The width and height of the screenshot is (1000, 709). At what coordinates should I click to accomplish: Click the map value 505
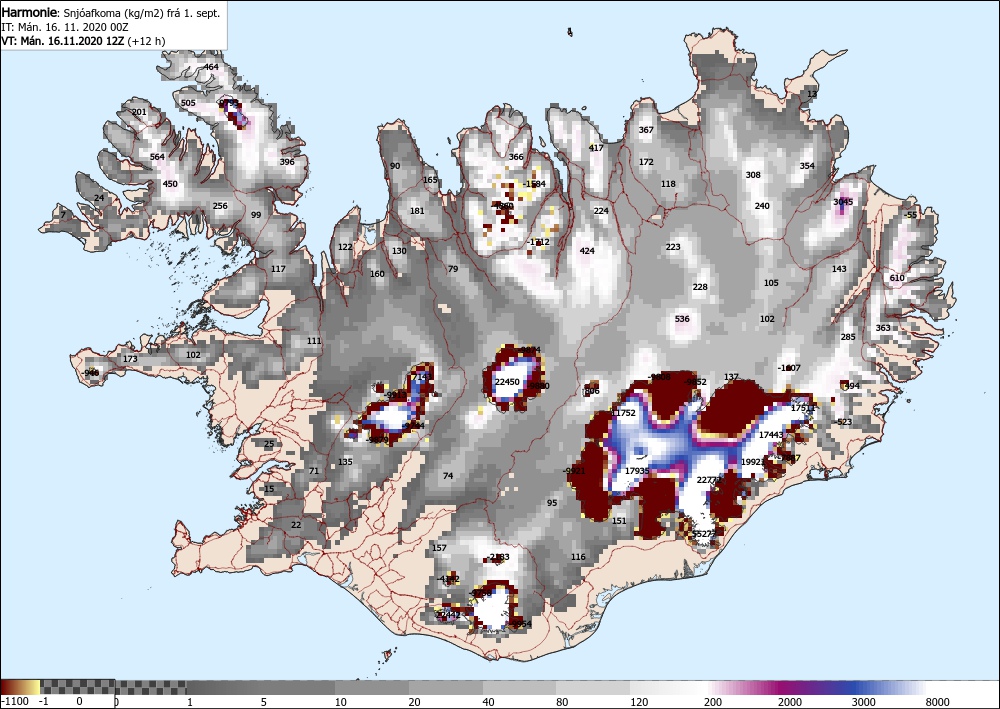pos(188,103)
